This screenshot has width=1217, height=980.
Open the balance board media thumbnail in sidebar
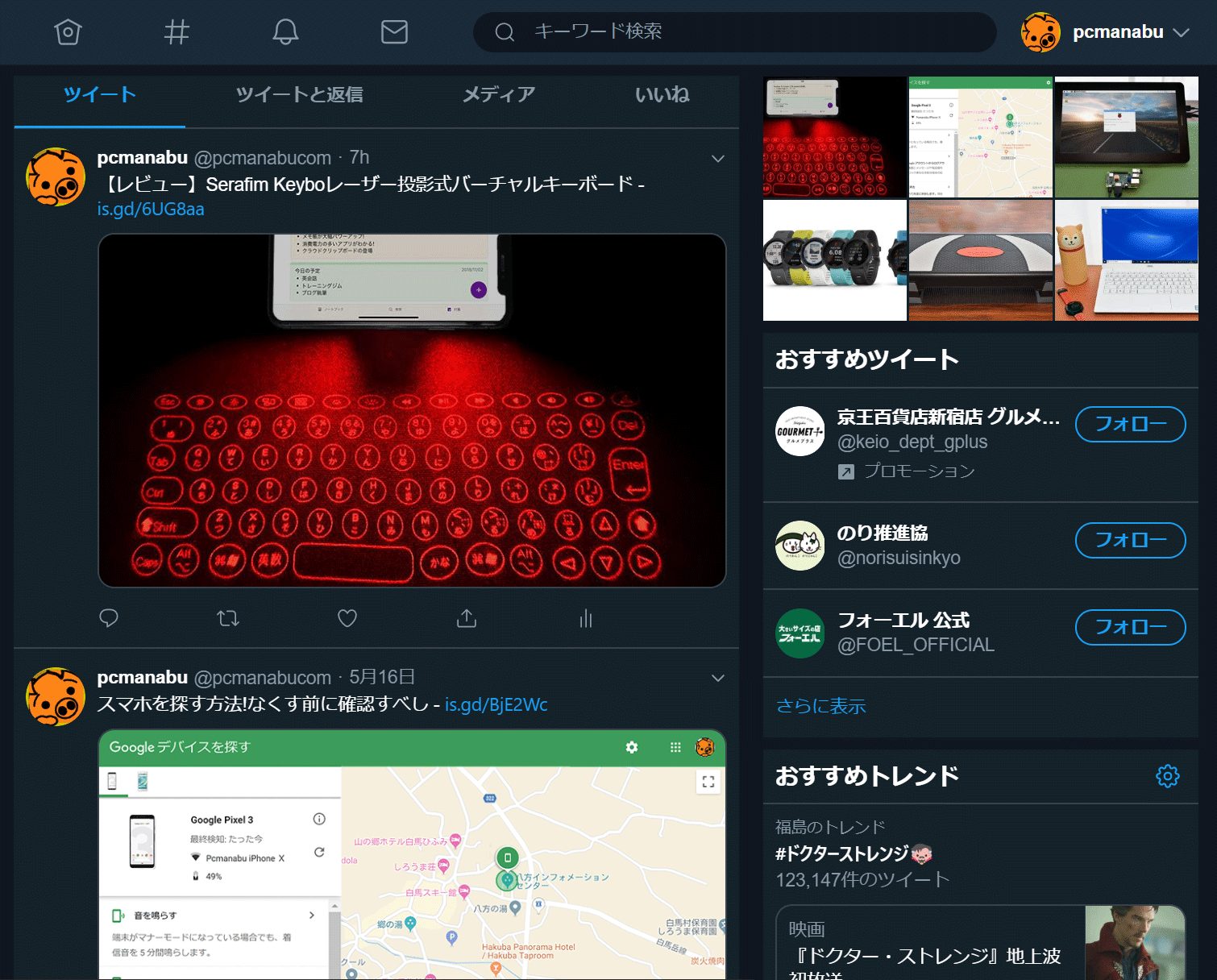tap(981, 260)
